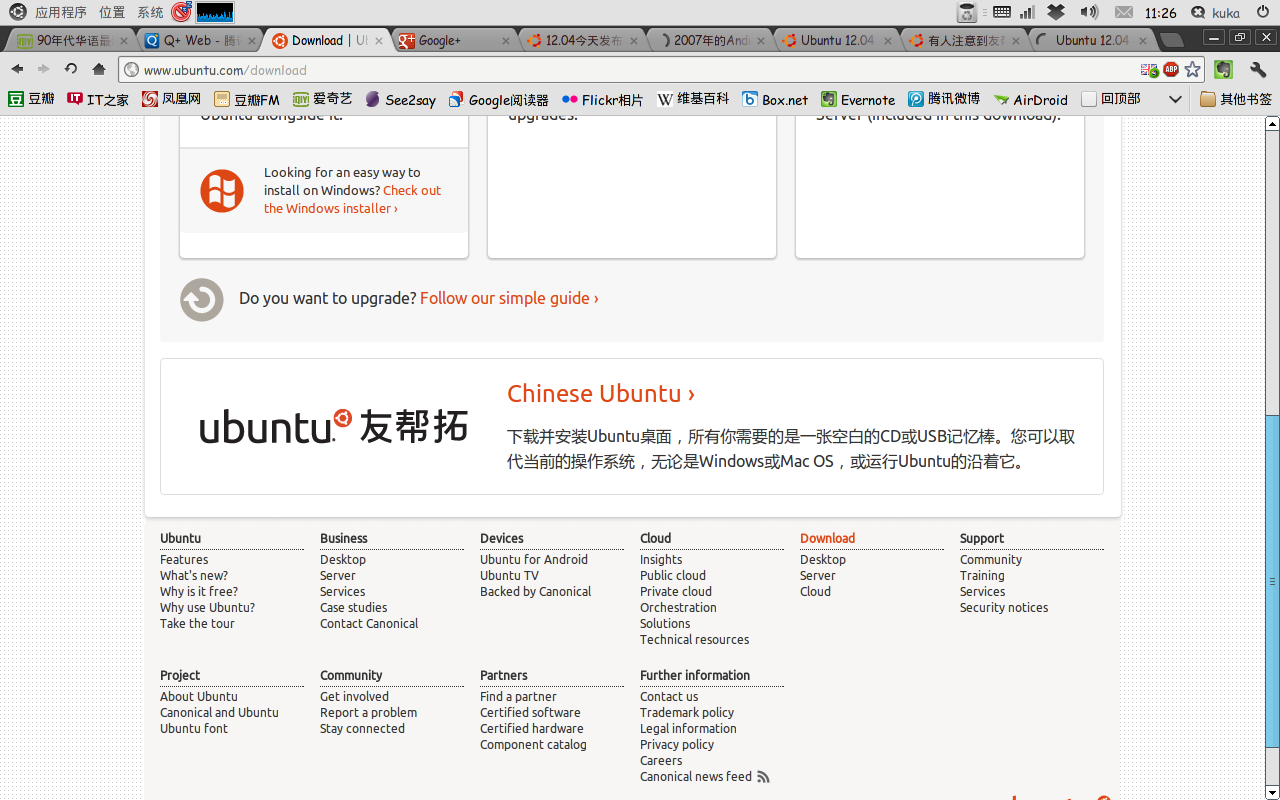Open the Evernote bookmark in bookmarks bar
1280x800 pixels.
(858, 99)
